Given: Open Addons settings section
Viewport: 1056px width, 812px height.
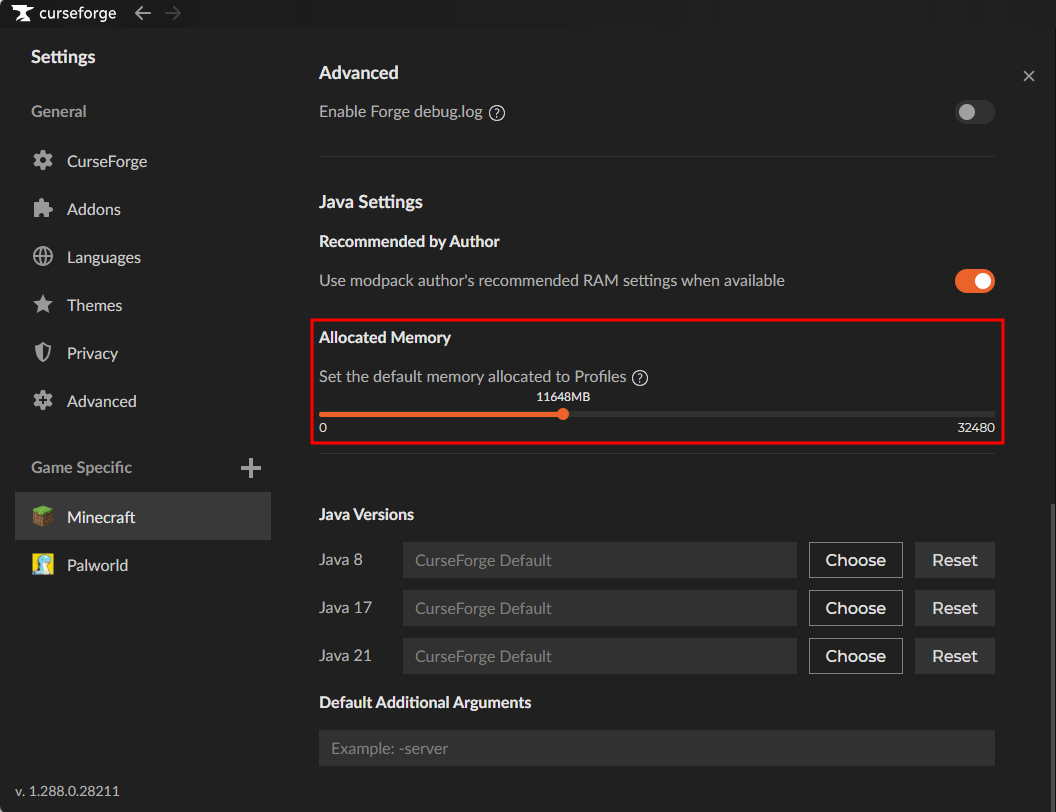Looking at the screenshot, I should [x=143, y=209].
